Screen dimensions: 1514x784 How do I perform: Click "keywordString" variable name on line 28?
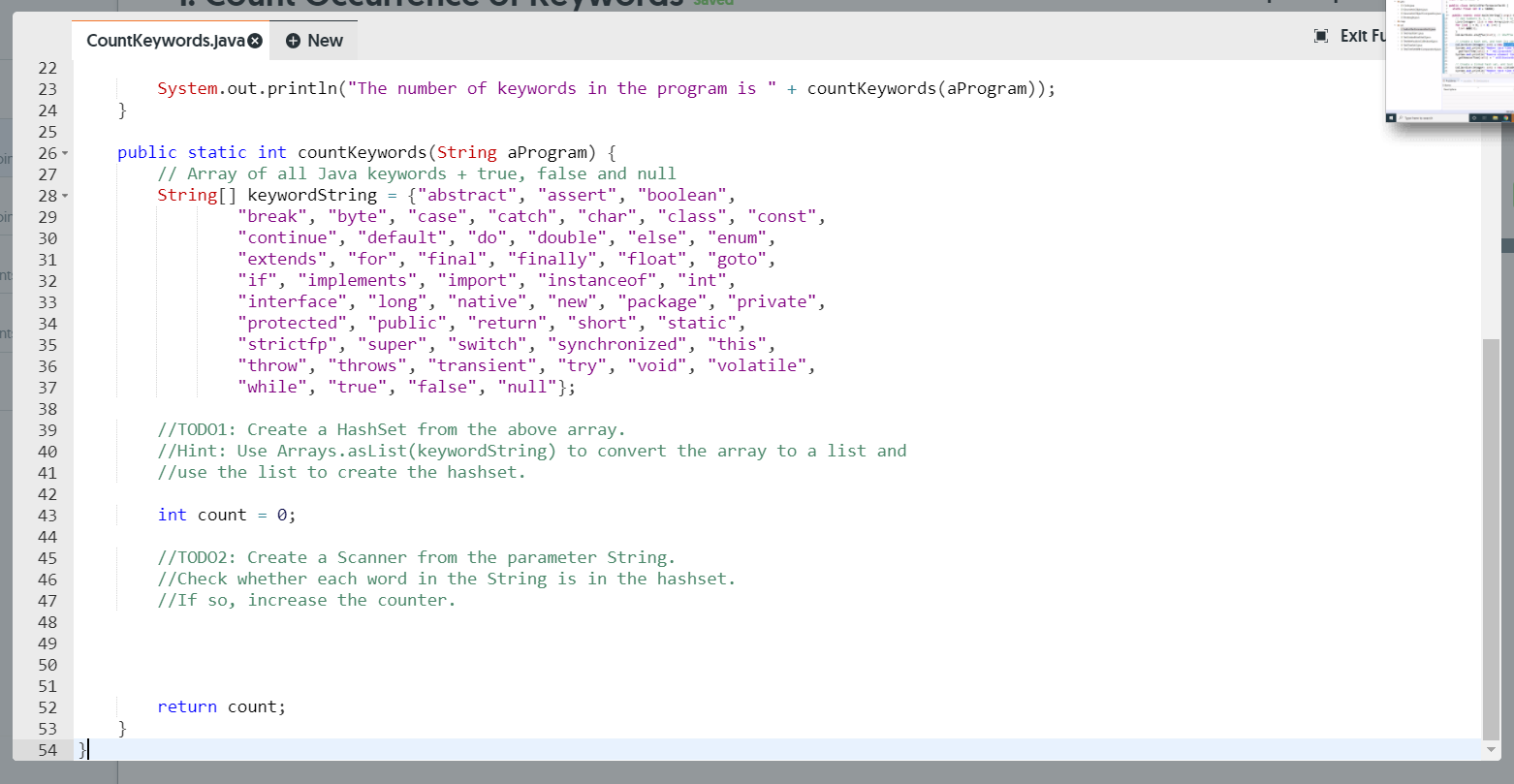tap(312, 196)
